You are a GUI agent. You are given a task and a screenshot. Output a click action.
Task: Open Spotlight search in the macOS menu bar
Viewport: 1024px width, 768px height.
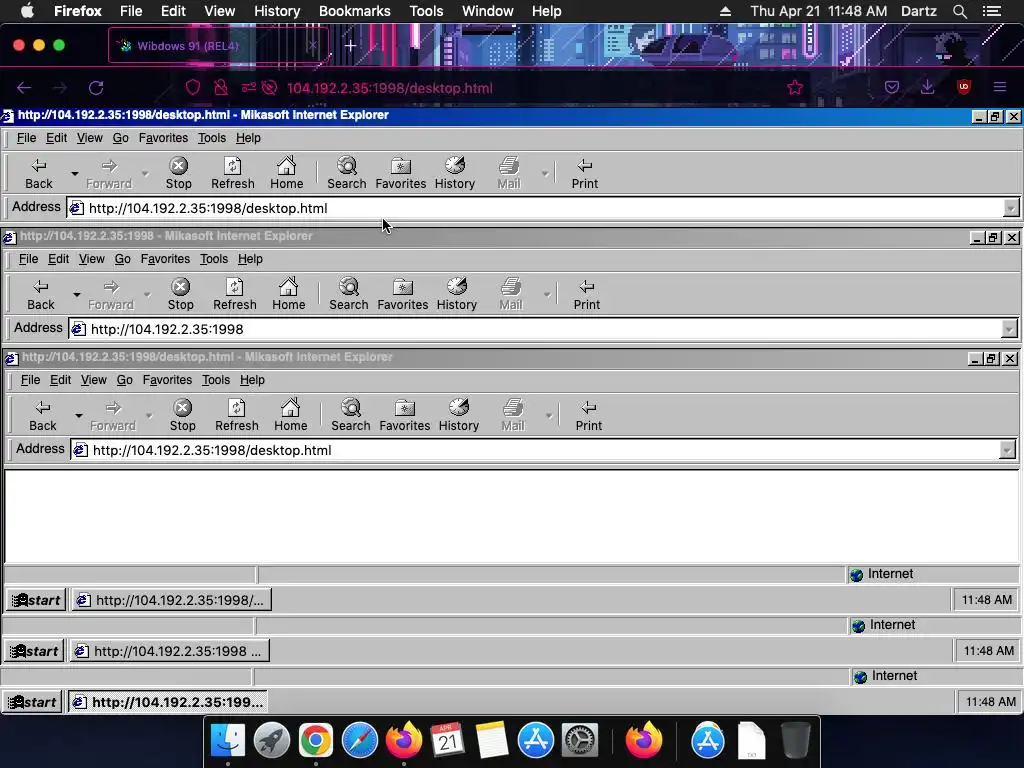pos(959,11)
